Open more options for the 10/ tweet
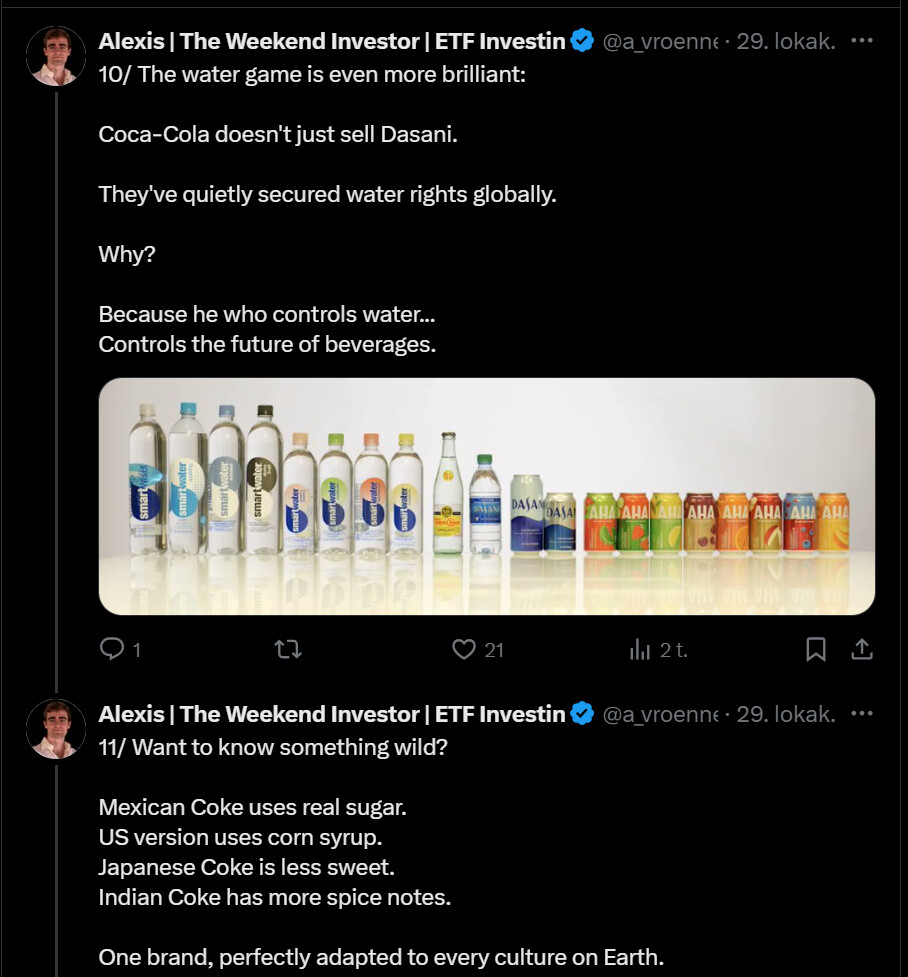Viewport: 908px width, 977px height. pyautogui.click(x=861, y=41)
